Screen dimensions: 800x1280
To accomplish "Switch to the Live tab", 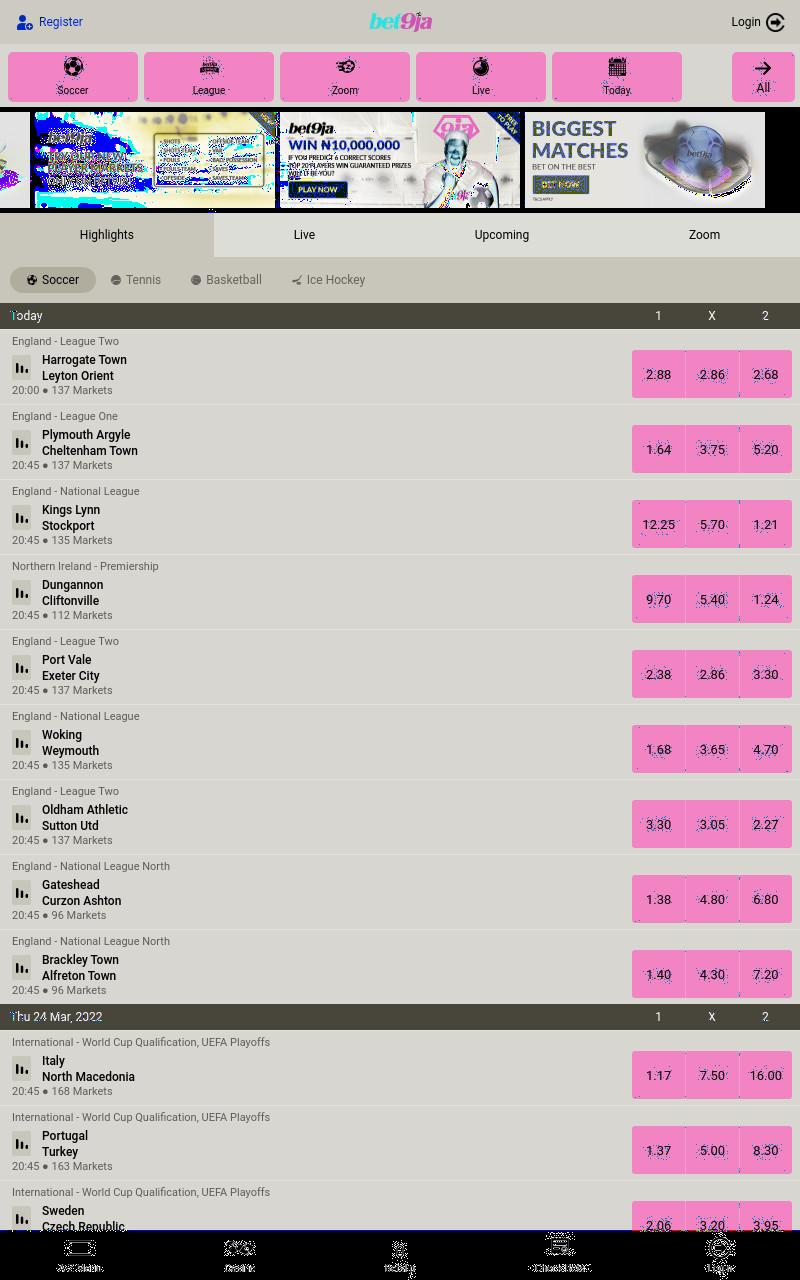I will tap(304, 235).
